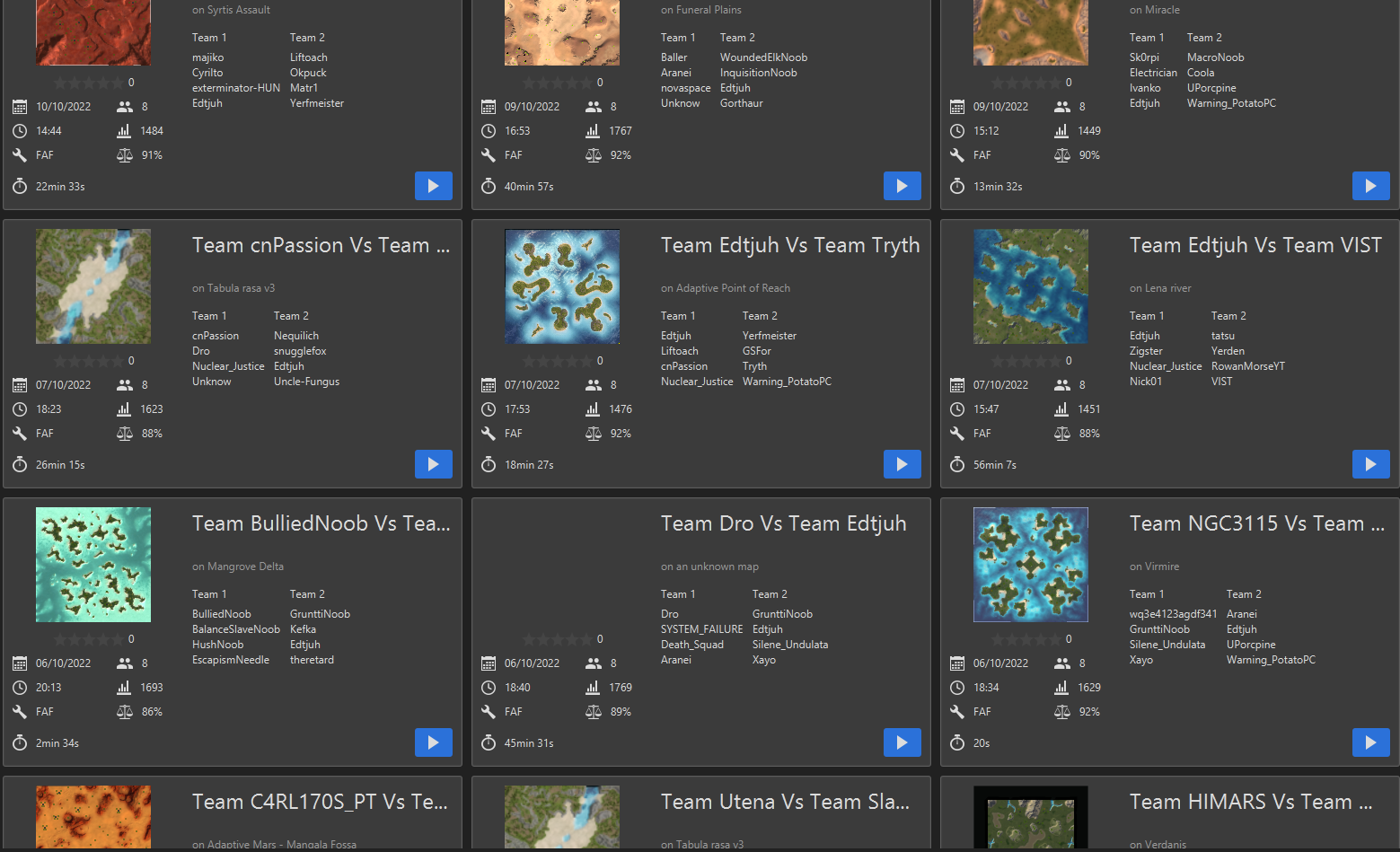The width and height of the screenshot is (1400, 852).
Task: Click the stopwatch icon beside 56min 7s
Action: (x=957, y=464)
